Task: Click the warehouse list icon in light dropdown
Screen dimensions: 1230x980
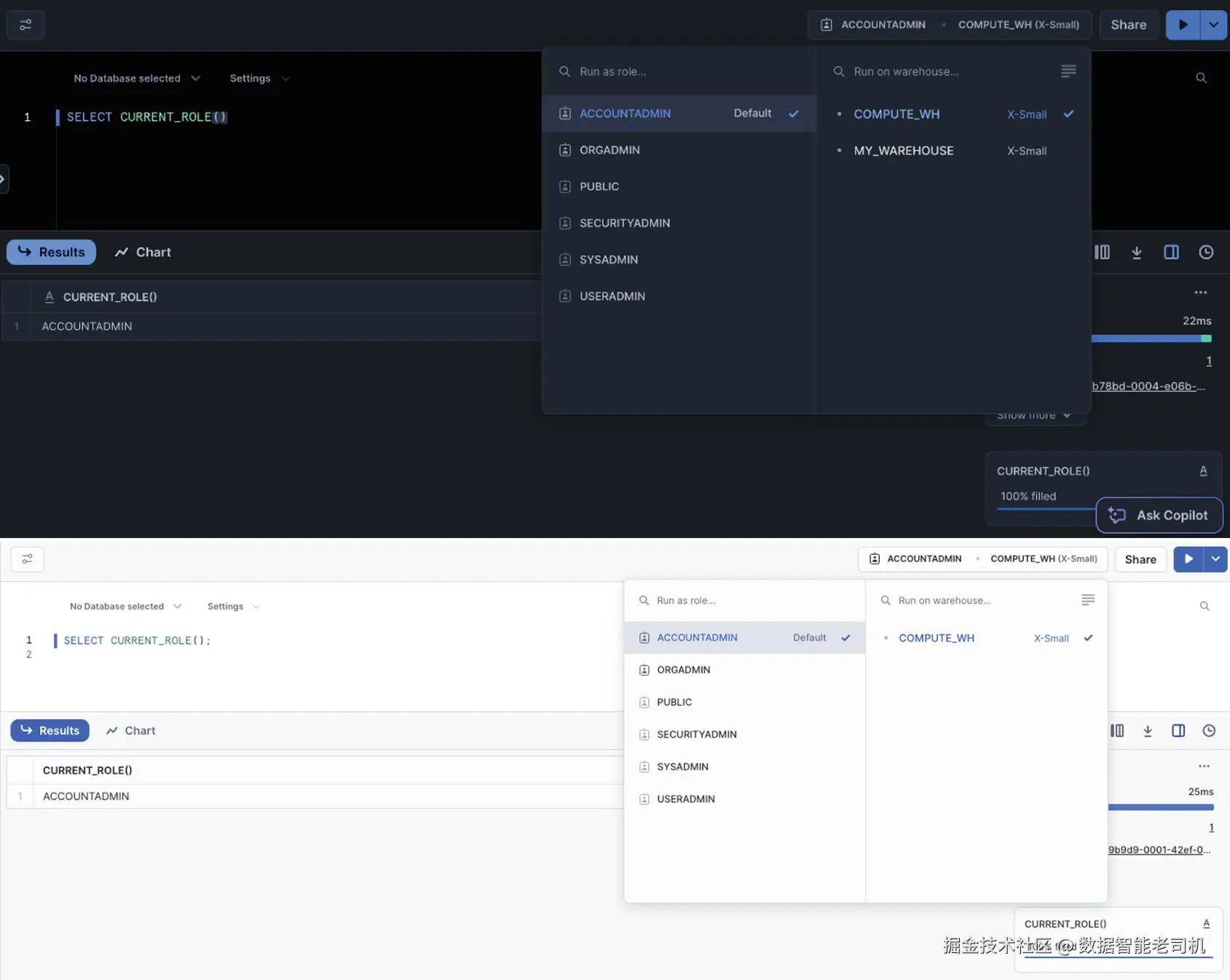Action: [x=1088, y=600]
